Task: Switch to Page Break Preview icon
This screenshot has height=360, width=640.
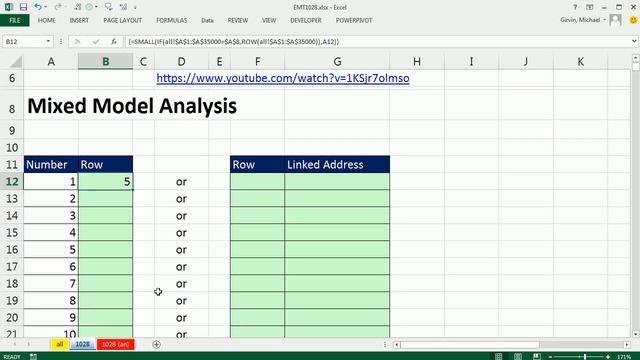Action: point(537,356)
